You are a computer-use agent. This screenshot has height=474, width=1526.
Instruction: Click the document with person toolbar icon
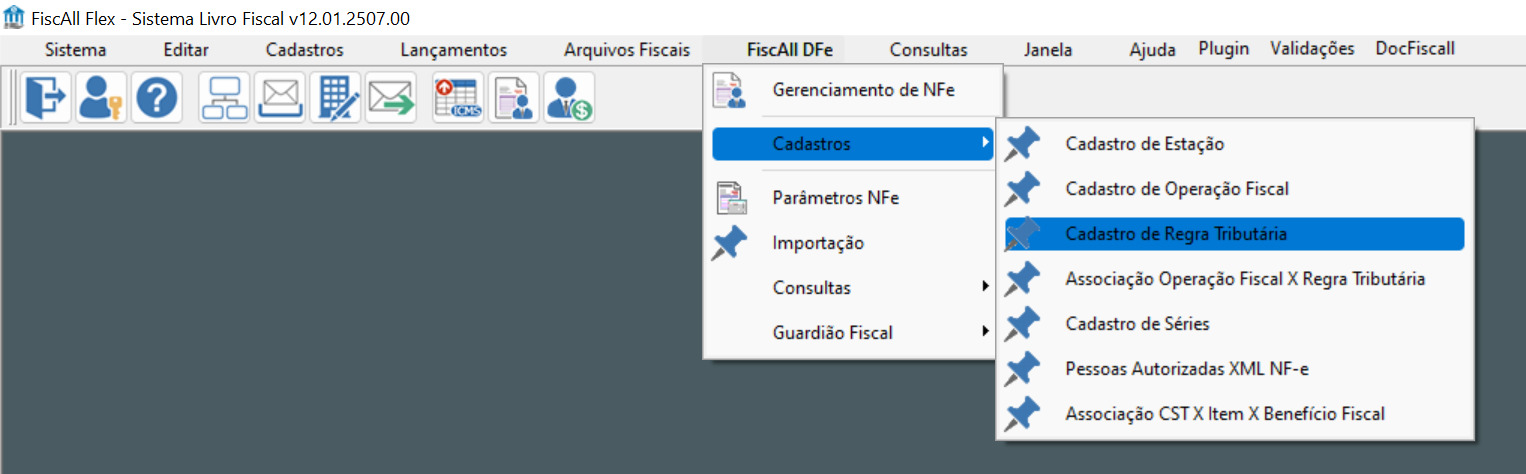(x=514, y=98)
